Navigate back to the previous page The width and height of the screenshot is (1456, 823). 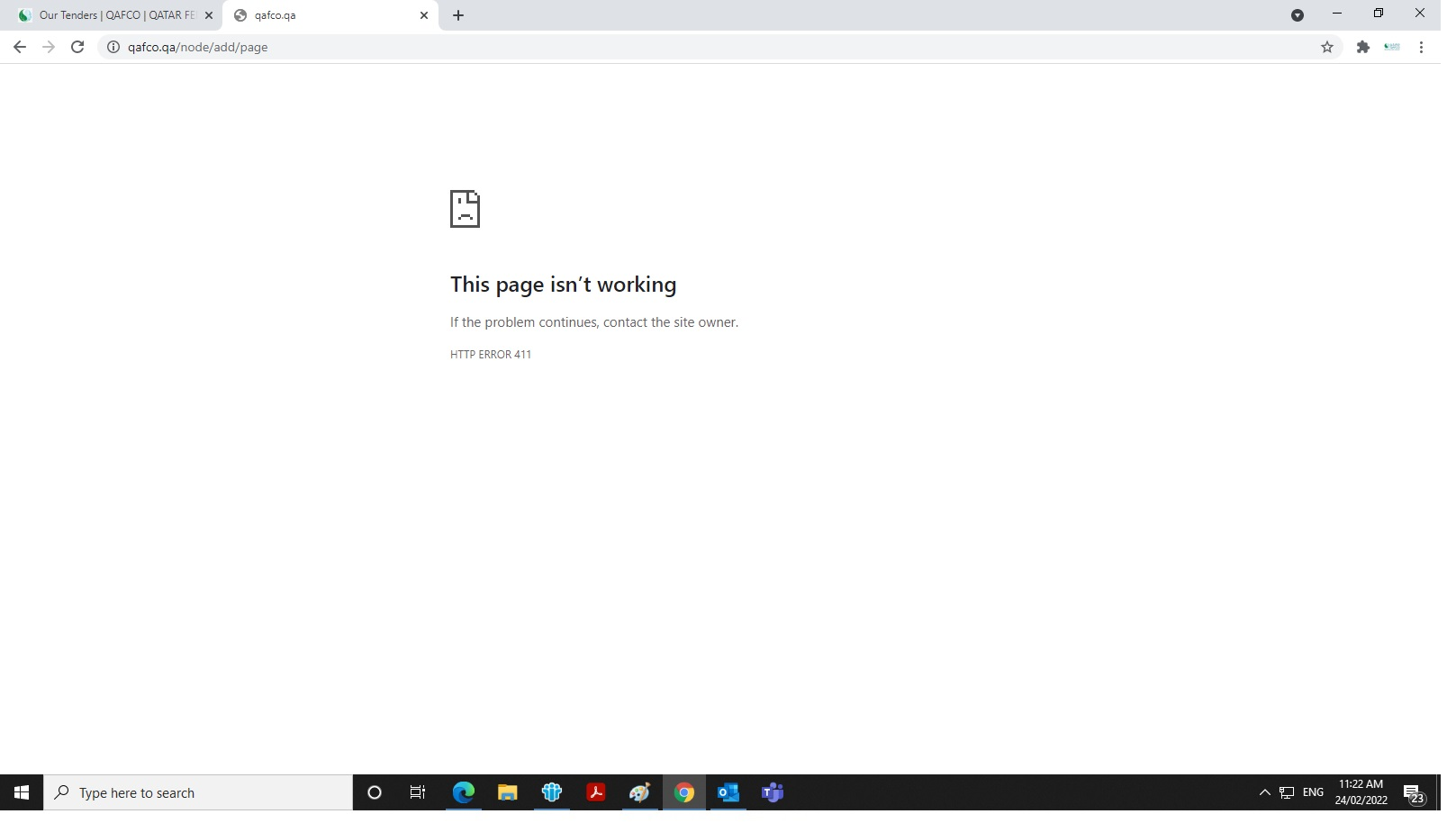[20, 47]
